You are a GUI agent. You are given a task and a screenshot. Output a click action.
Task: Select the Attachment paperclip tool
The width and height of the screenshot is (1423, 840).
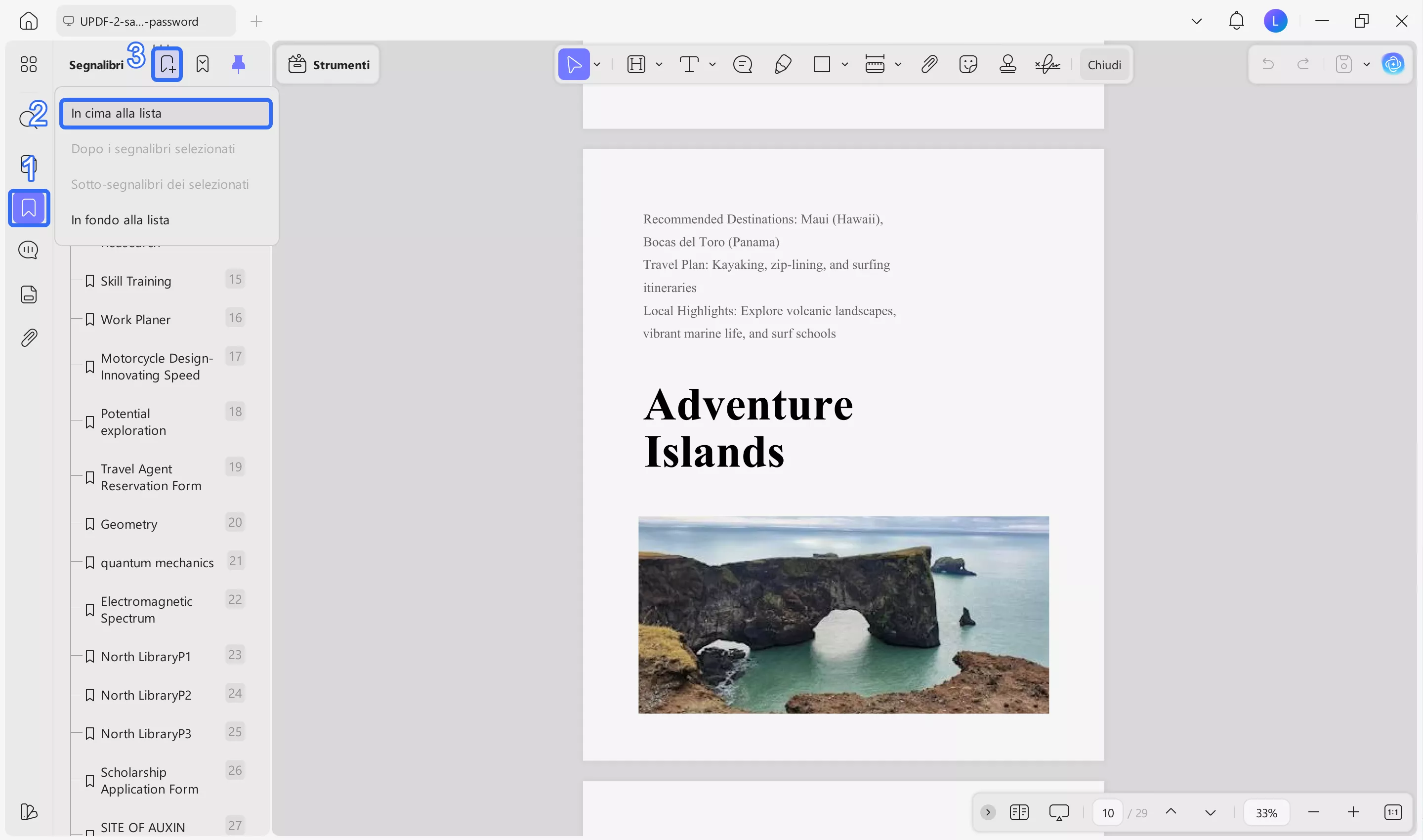point(929,65)
